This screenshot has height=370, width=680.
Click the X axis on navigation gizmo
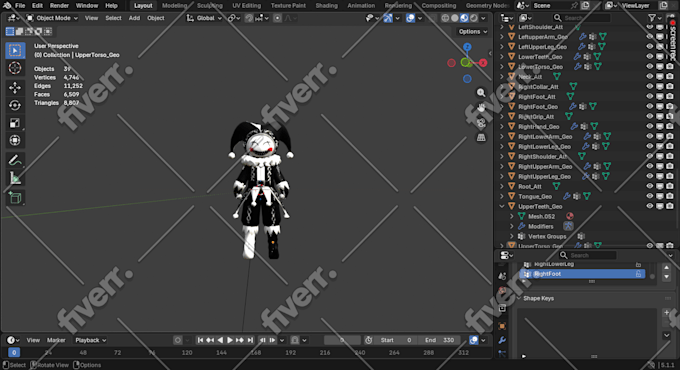(483, 63)
